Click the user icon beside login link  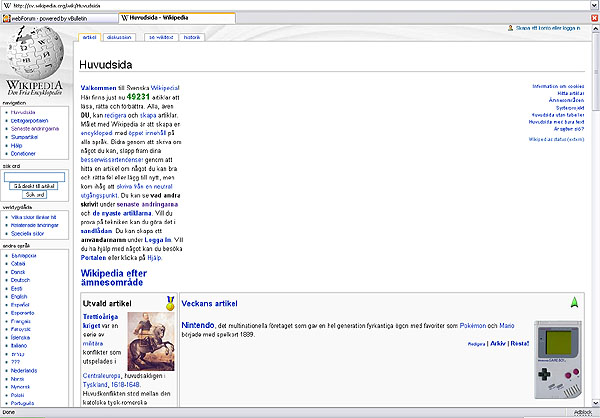coord(510,28)
